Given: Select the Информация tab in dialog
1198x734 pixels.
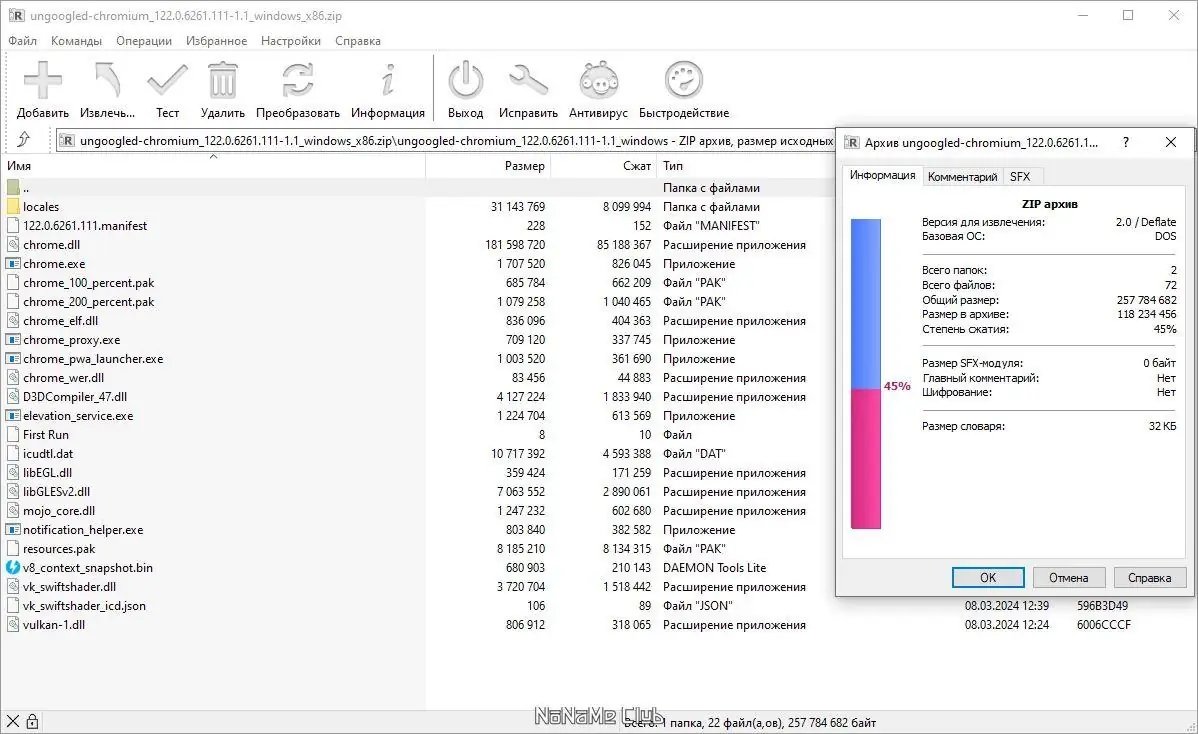Looking at the screenshot, I should click(882, 175).
